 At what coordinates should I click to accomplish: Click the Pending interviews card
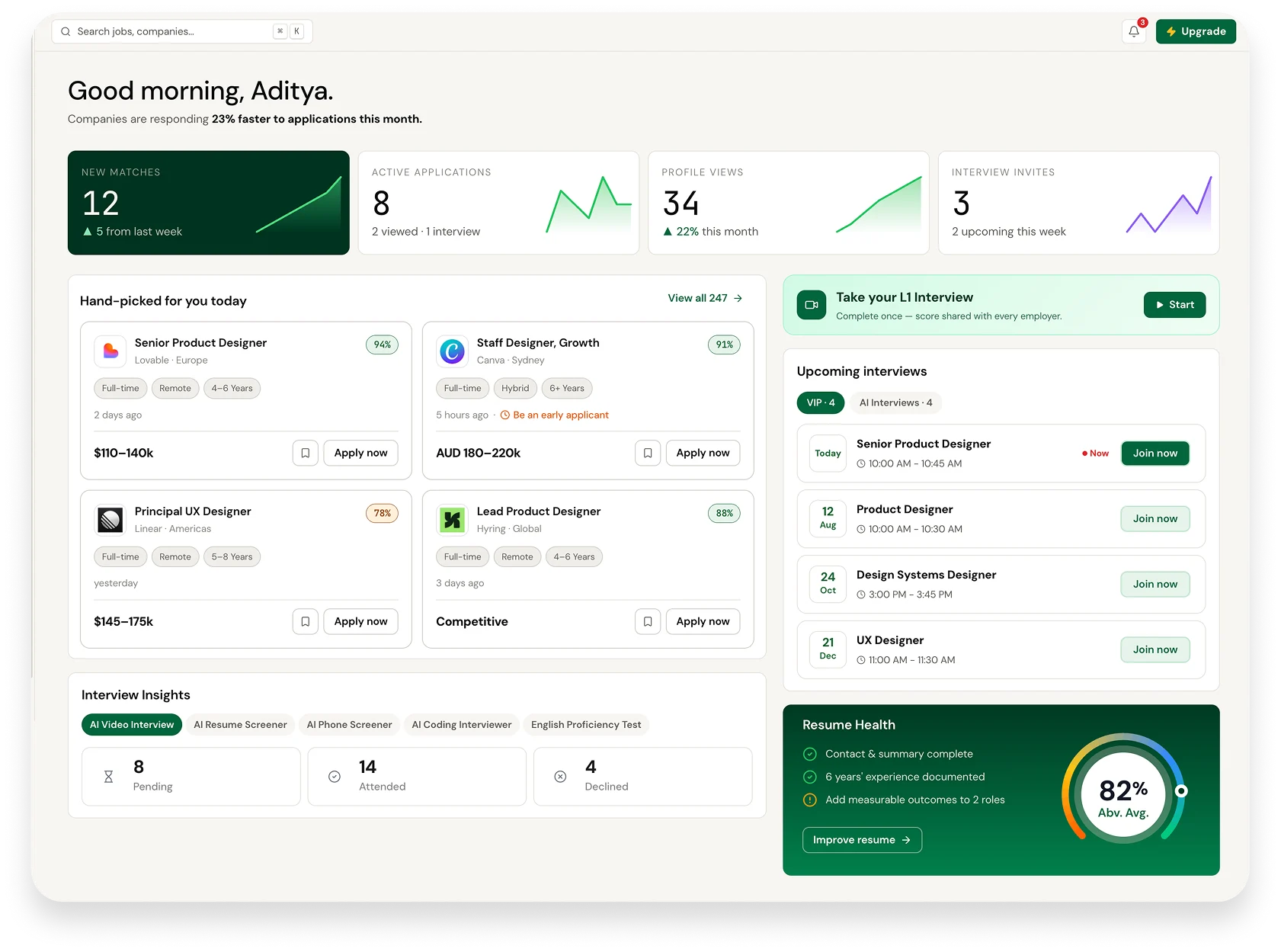pos(191,777)
